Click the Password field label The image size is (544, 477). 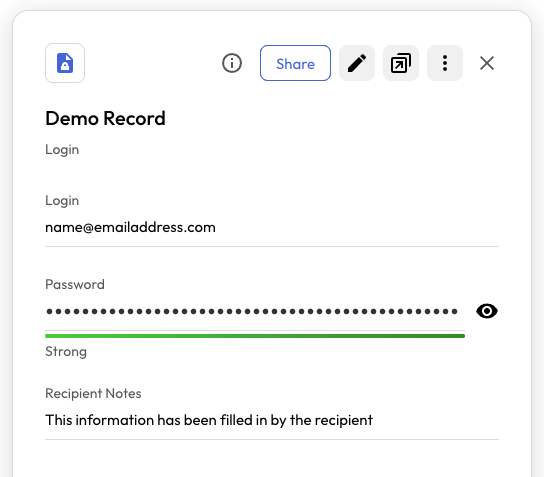[75, 284]
